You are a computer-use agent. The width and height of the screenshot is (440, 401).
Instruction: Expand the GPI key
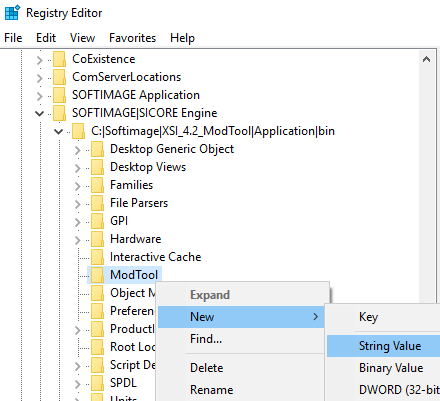point(78,222)
